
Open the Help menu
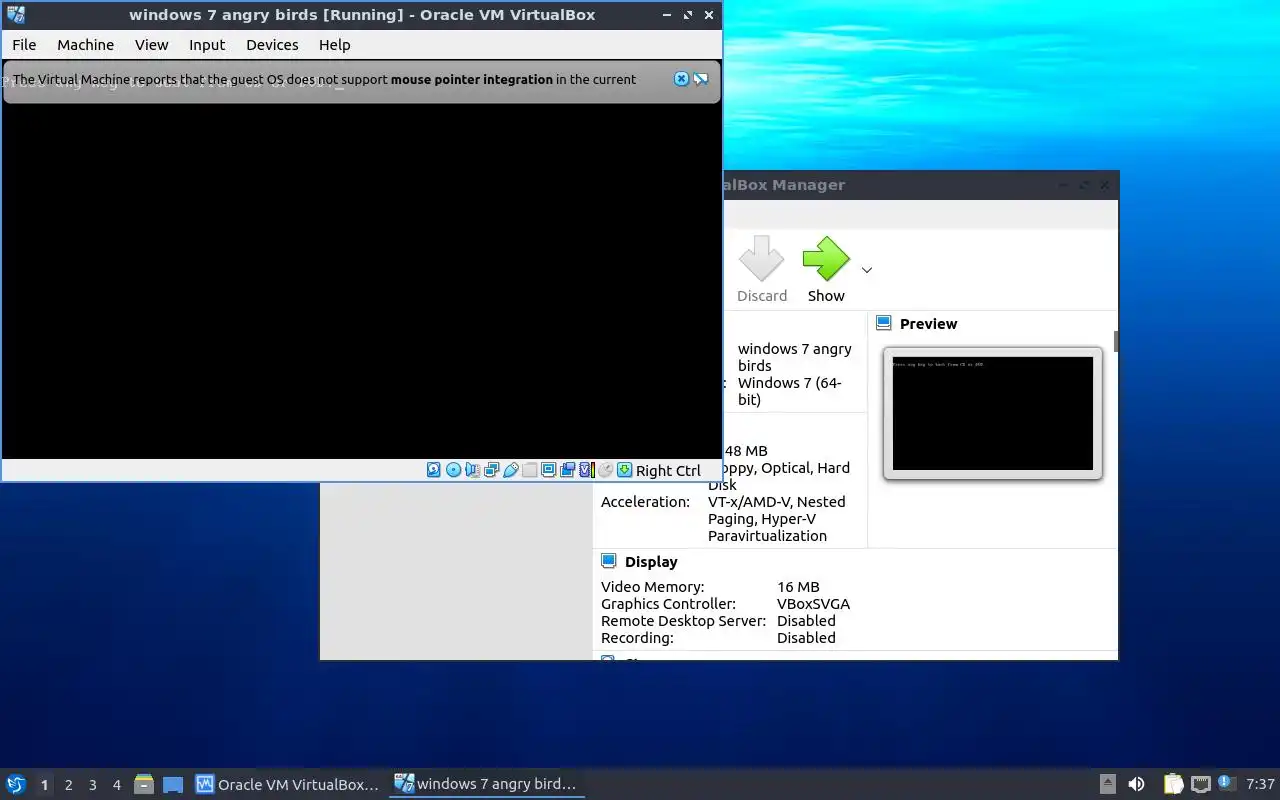(334, 45)
